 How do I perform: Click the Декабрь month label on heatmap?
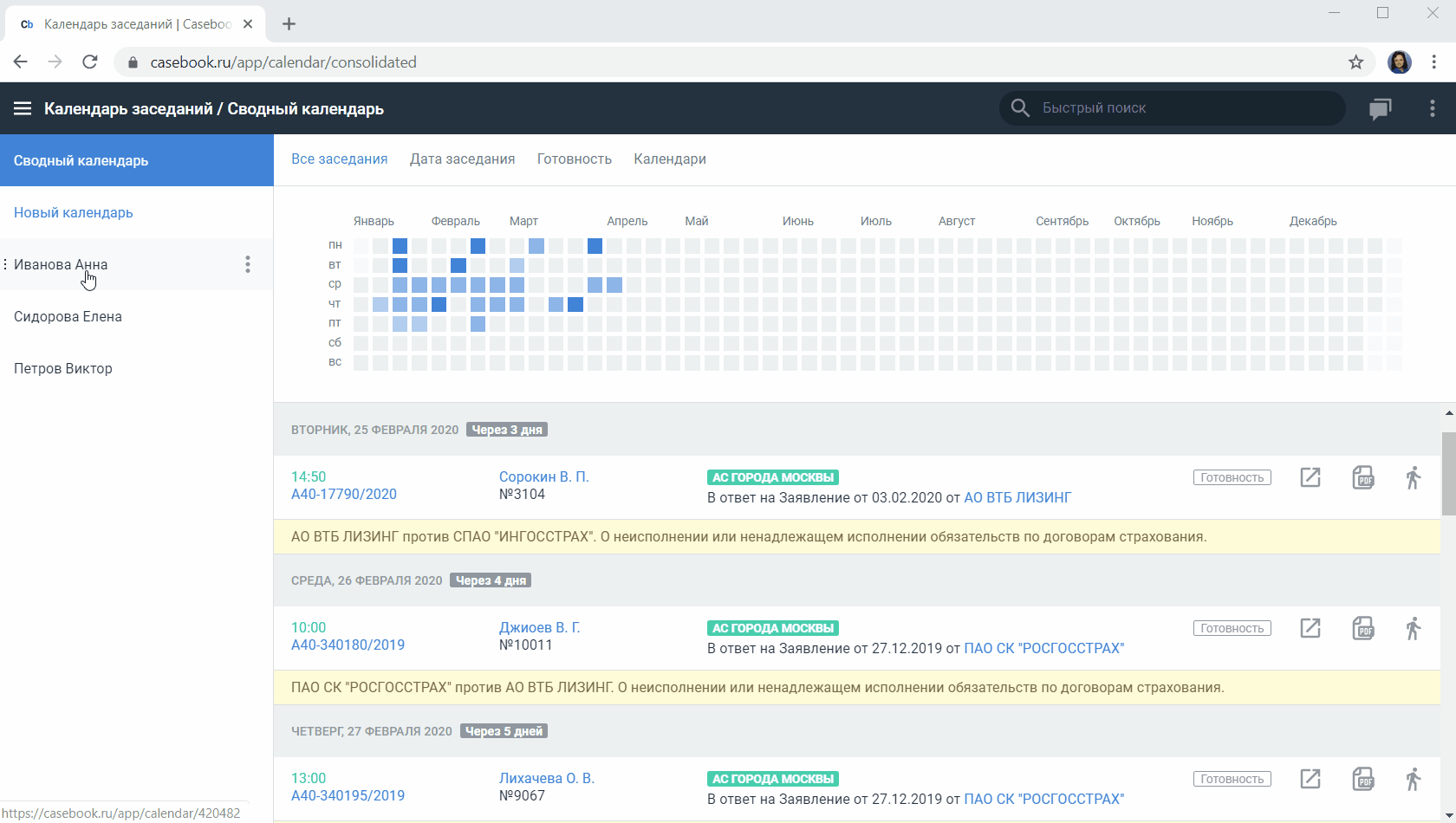[x=1313, y=222]
